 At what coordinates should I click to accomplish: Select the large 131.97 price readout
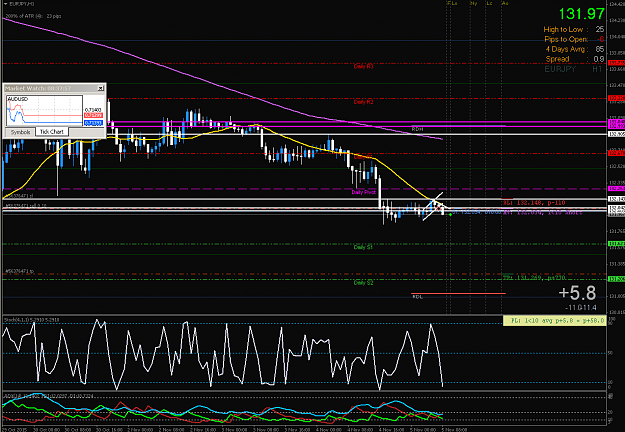[582, 14]
